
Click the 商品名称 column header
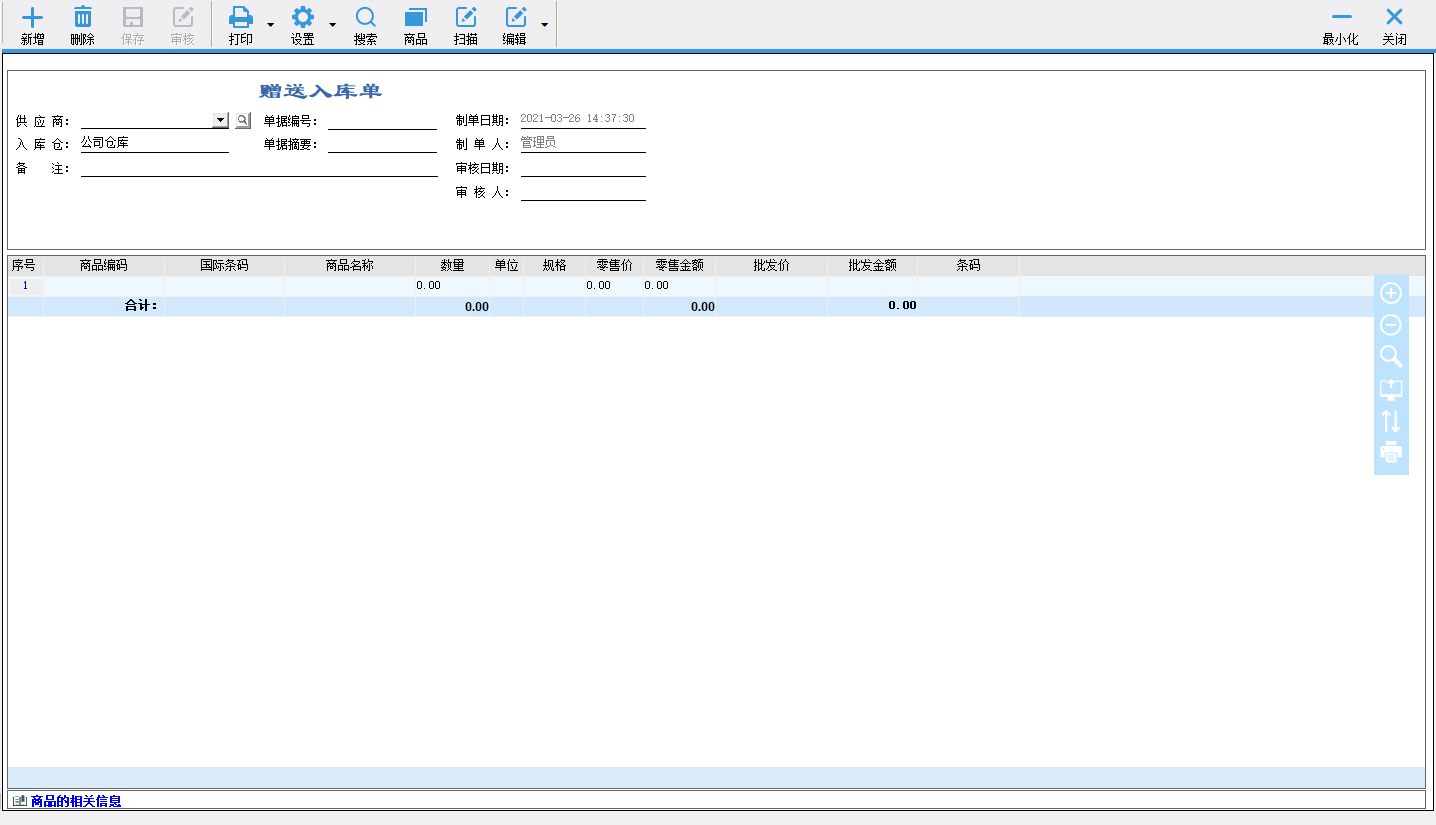pos(350,266)
